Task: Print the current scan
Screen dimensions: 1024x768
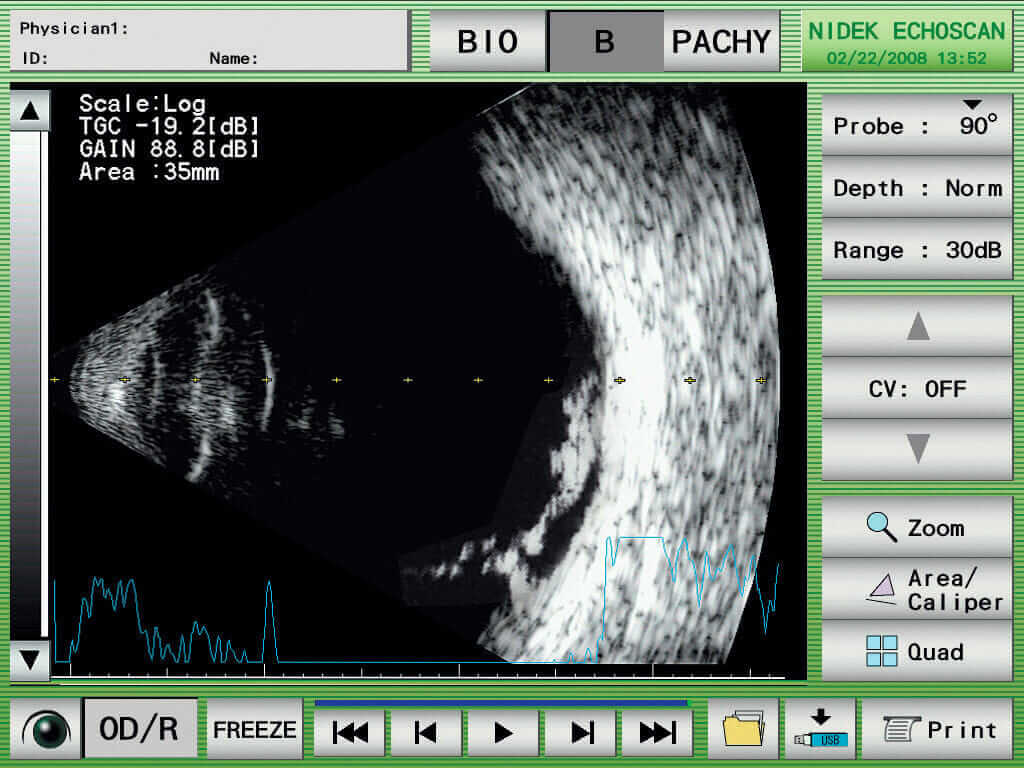Action: pyautogui.click(x=937, y=731)
